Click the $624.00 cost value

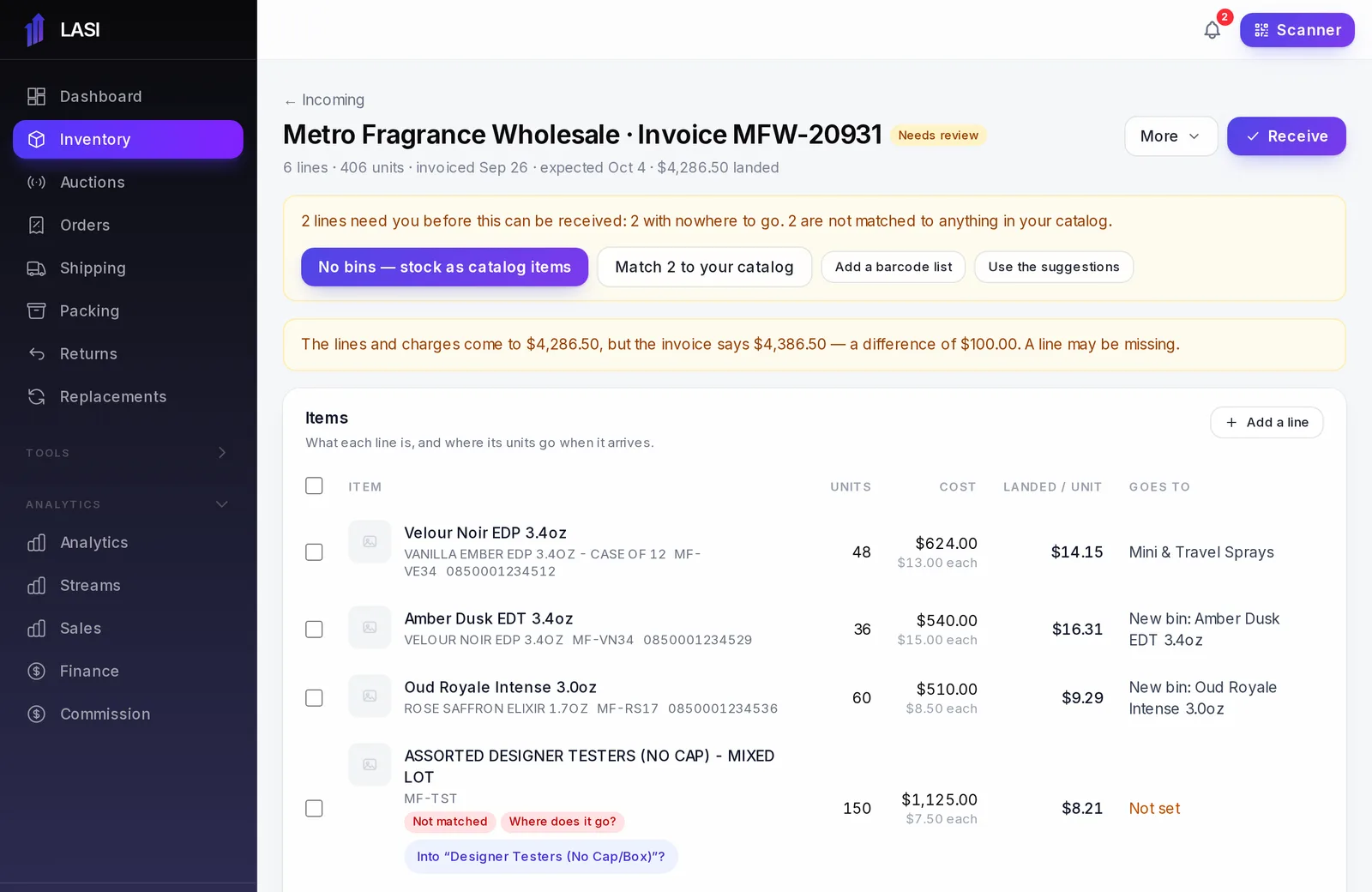(946, 543)
